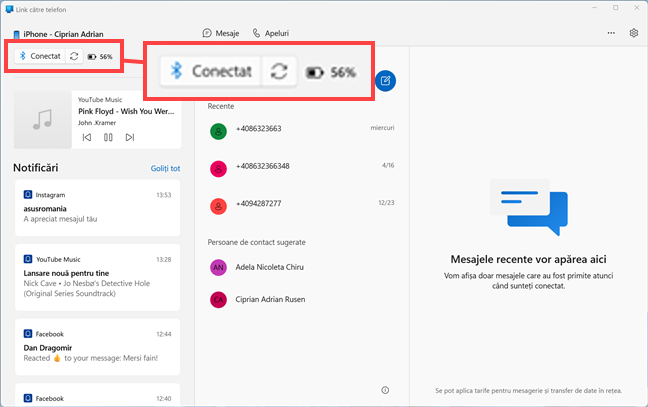The height and width of the screenshot is (407, 648).
Task: Click the music album art thumbnail
Action: coord(43,119)
